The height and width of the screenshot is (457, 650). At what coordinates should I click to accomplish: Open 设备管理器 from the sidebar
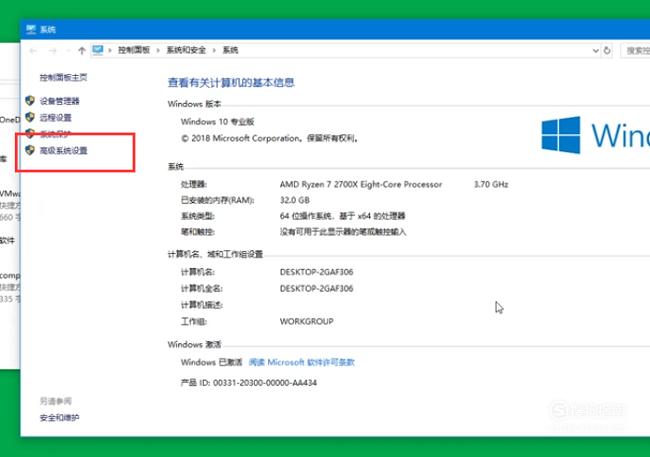point(59,101)
